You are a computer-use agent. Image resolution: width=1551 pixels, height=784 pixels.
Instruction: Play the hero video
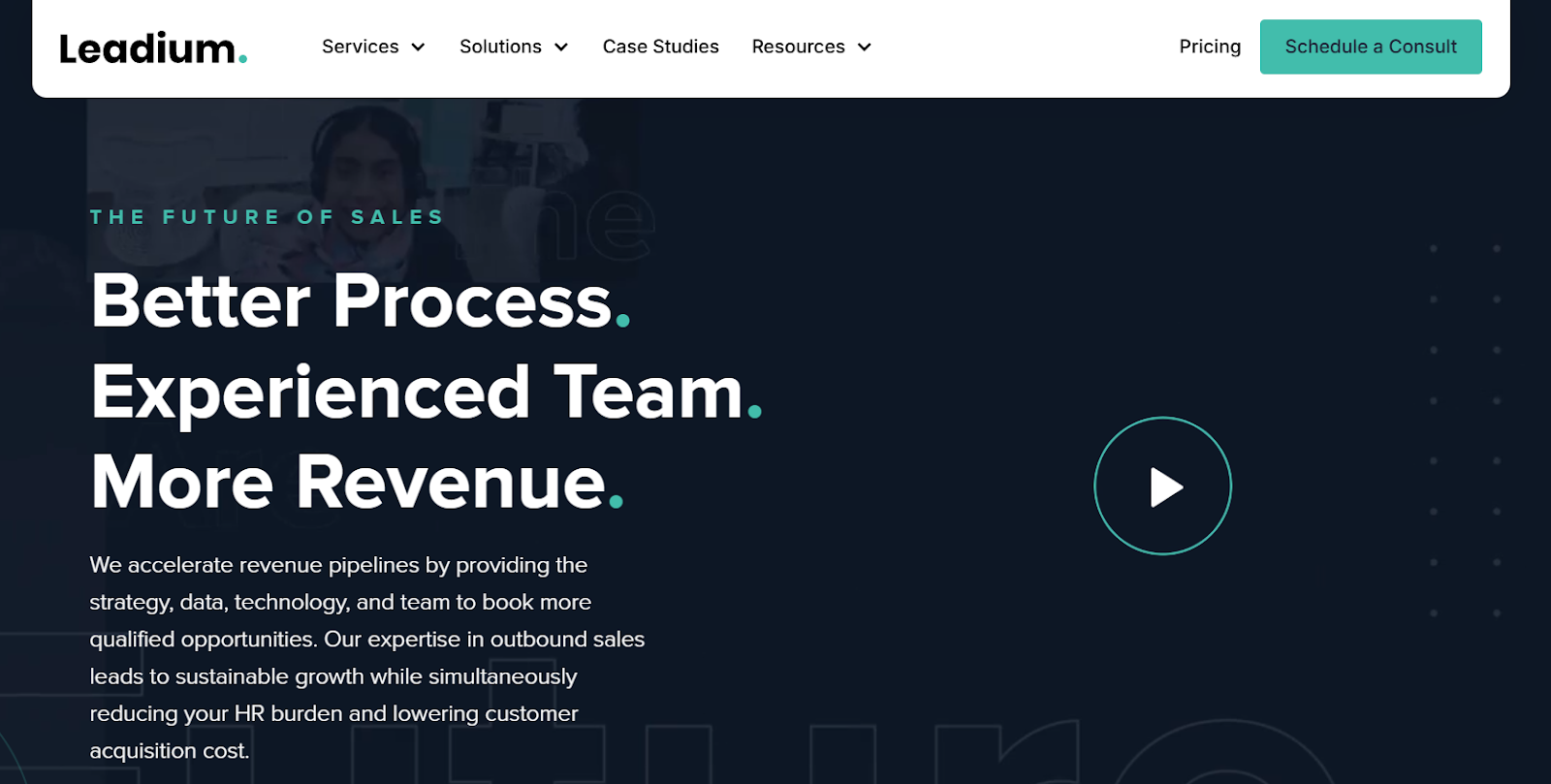(x=1162, y=486)
